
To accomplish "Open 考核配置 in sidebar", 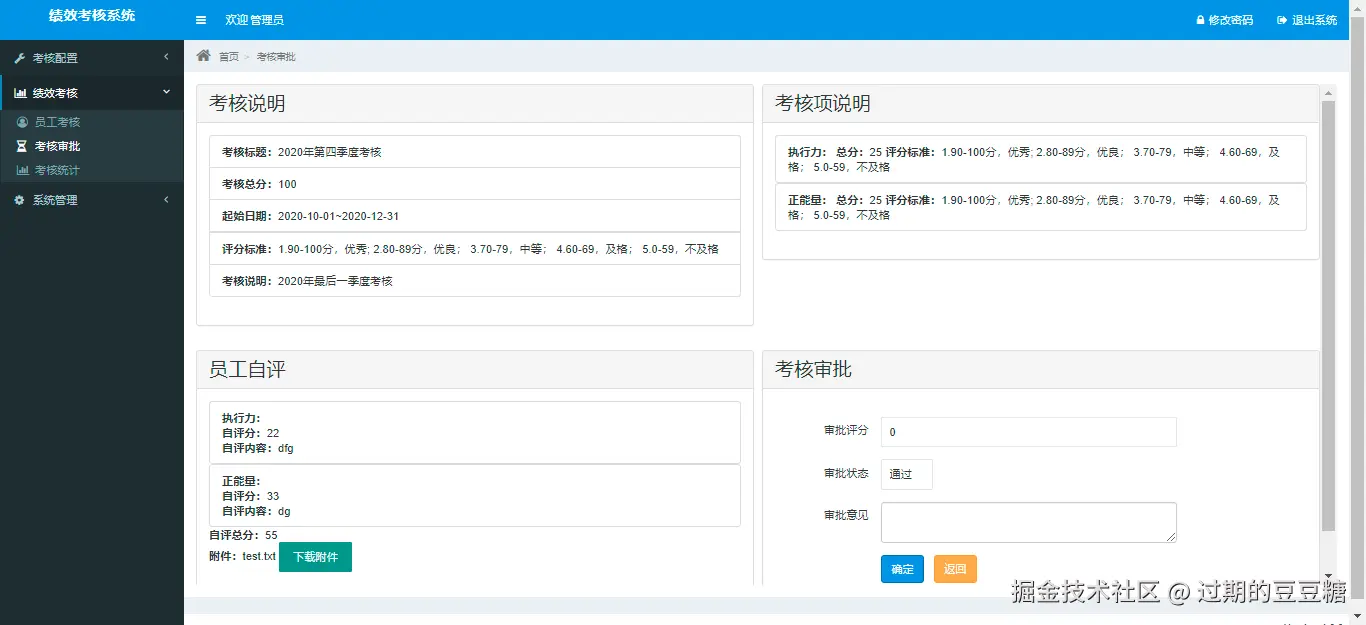I will tap(92, 58).
